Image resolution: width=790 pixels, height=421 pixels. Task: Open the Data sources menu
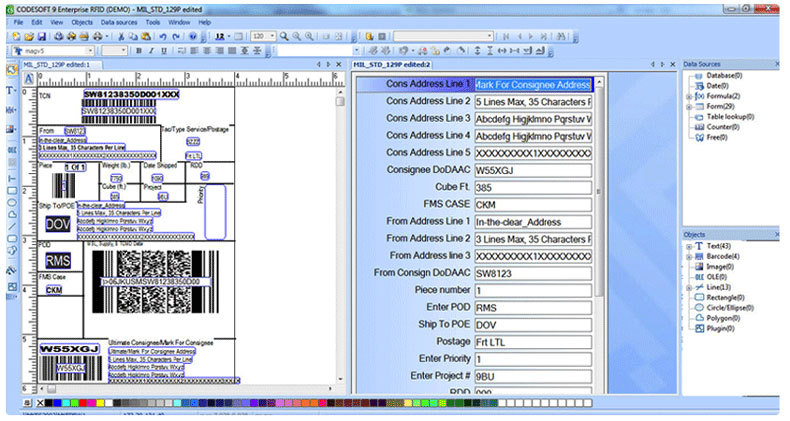point(118,21)
